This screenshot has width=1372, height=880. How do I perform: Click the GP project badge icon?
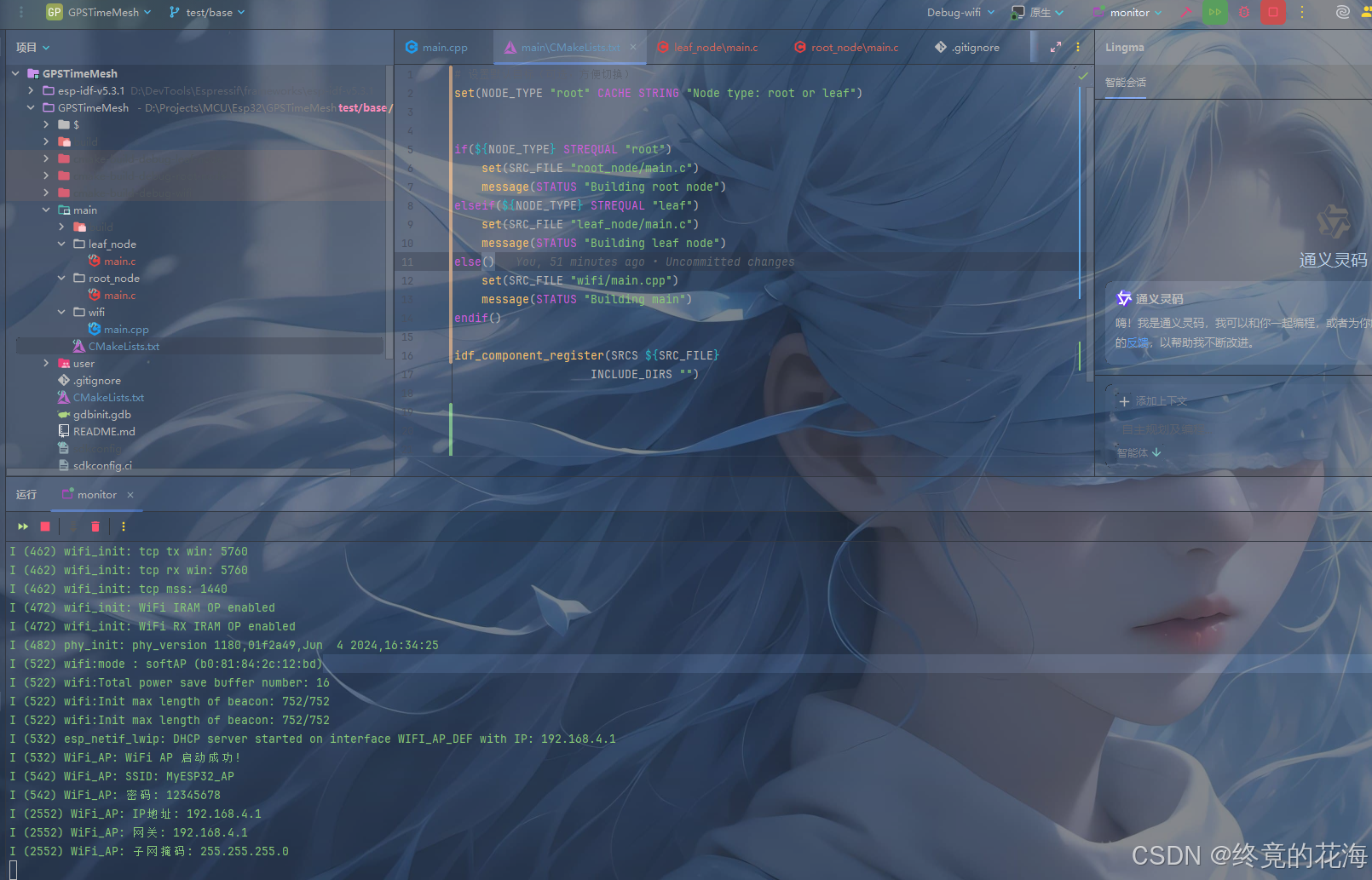point(55,12)
